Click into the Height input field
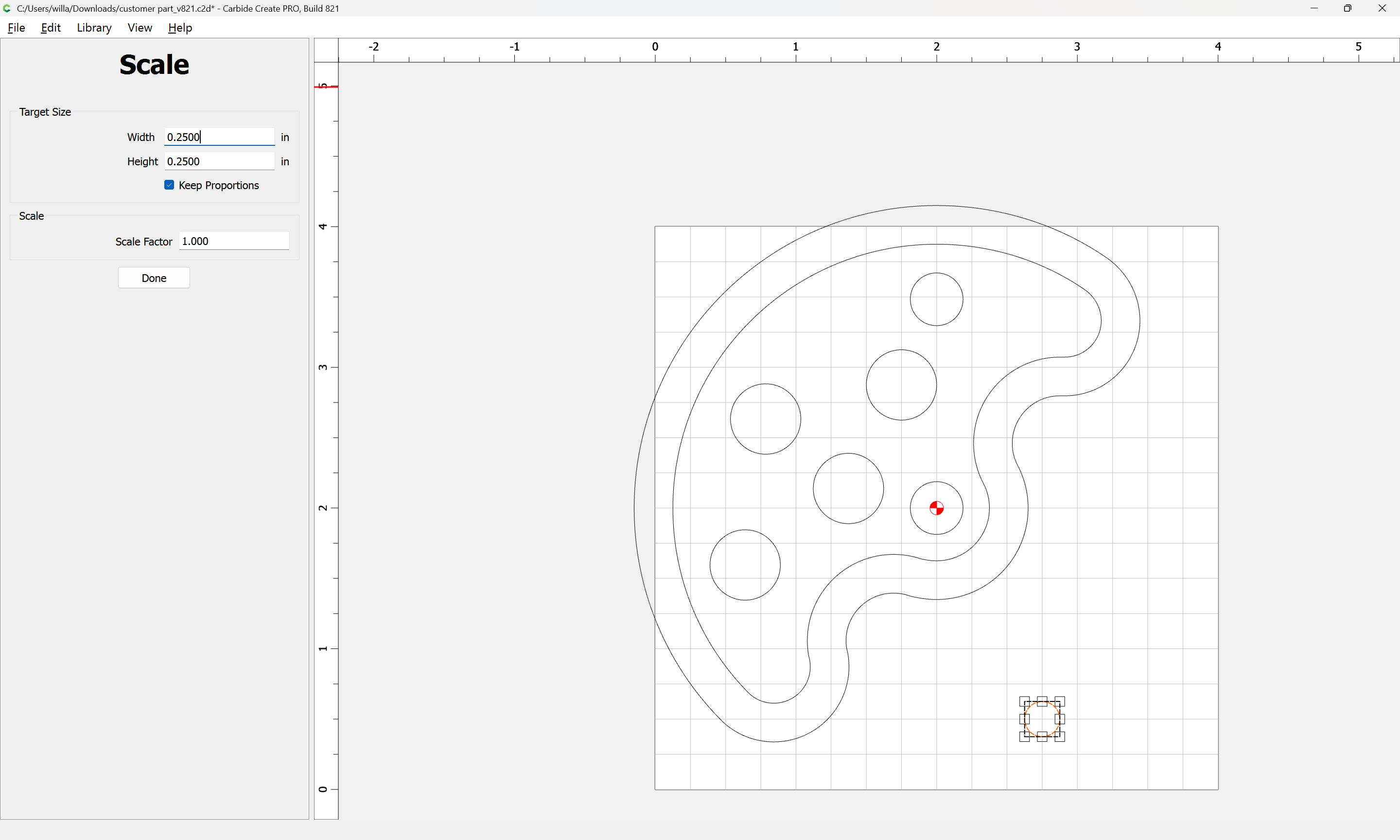 click(219, 161)
